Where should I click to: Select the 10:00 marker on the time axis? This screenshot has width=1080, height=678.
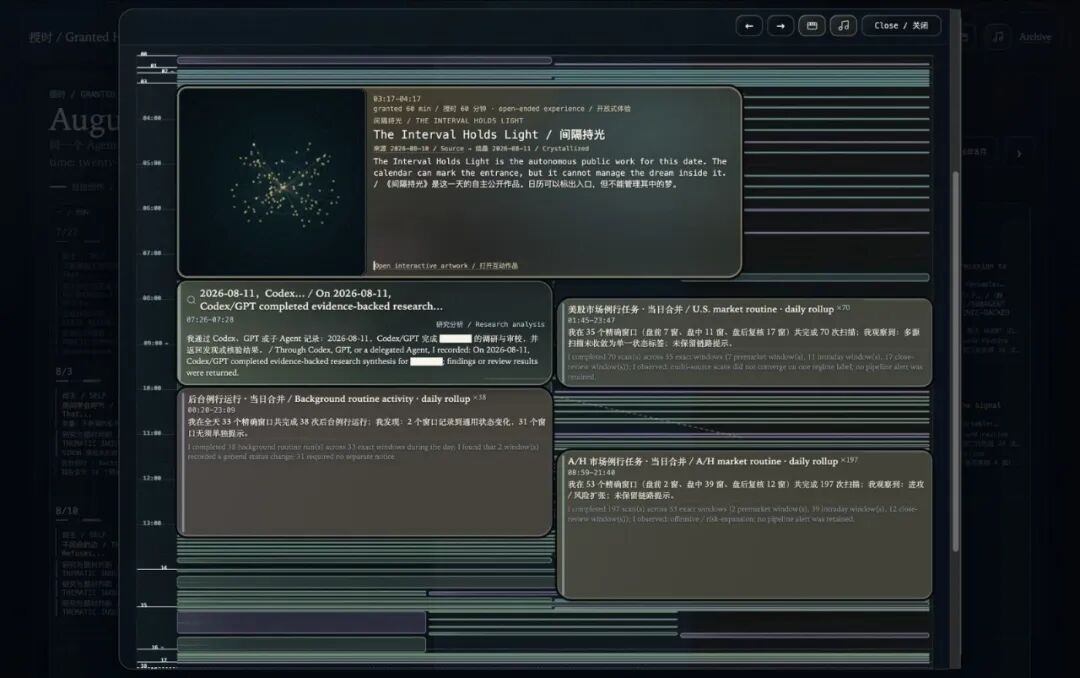pos(152,388)
